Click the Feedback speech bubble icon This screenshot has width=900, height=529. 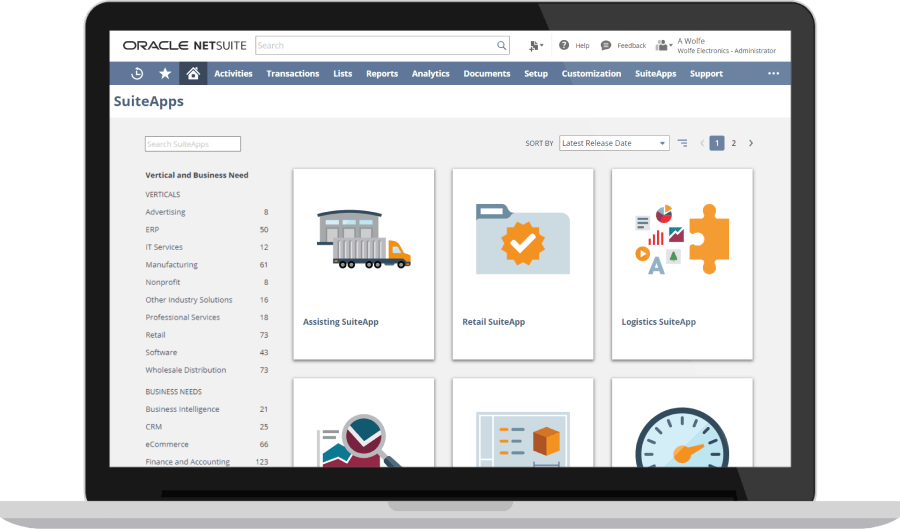[x=606, y=45]
